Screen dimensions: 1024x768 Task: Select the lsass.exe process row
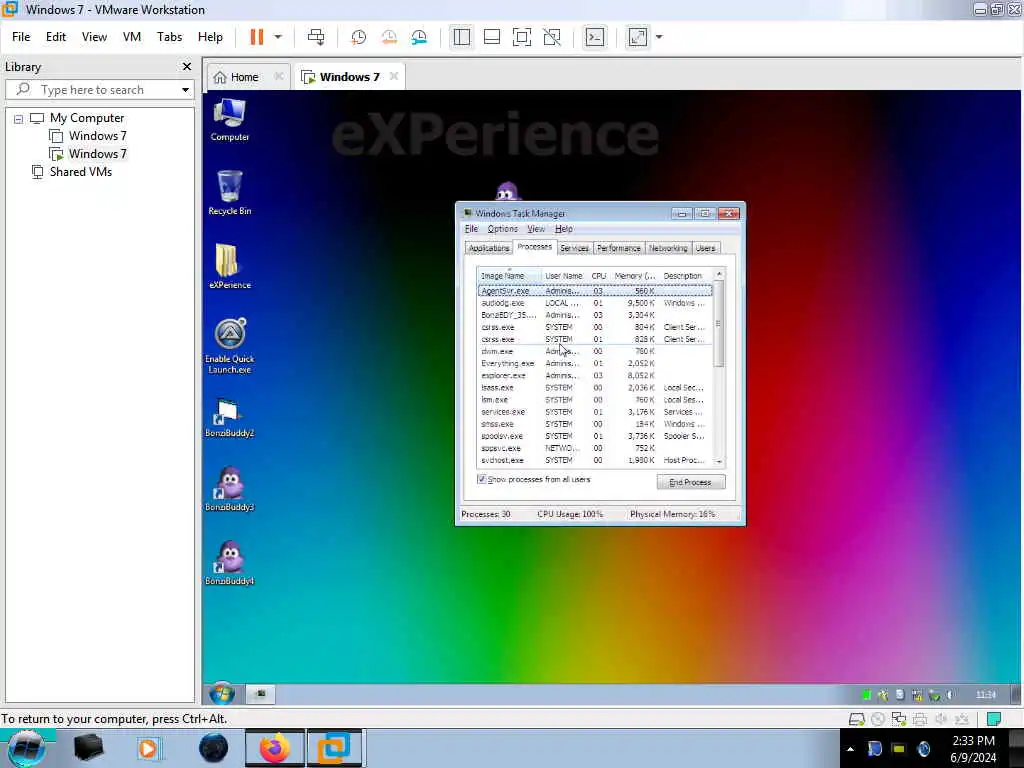coord(595,388)
